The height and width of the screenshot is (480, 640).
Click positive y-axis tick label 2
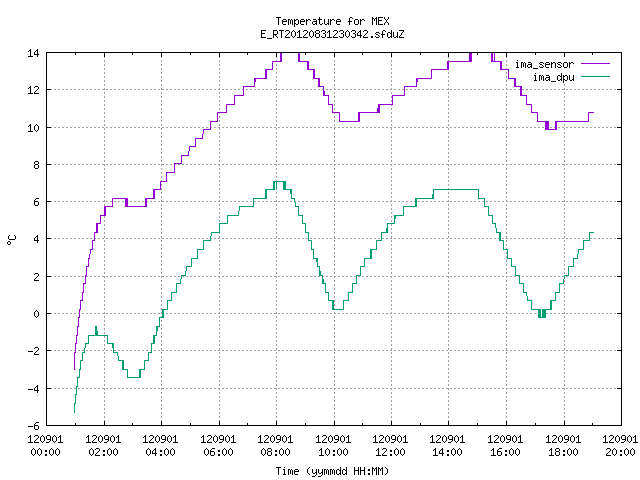click(x=37, y=277)
